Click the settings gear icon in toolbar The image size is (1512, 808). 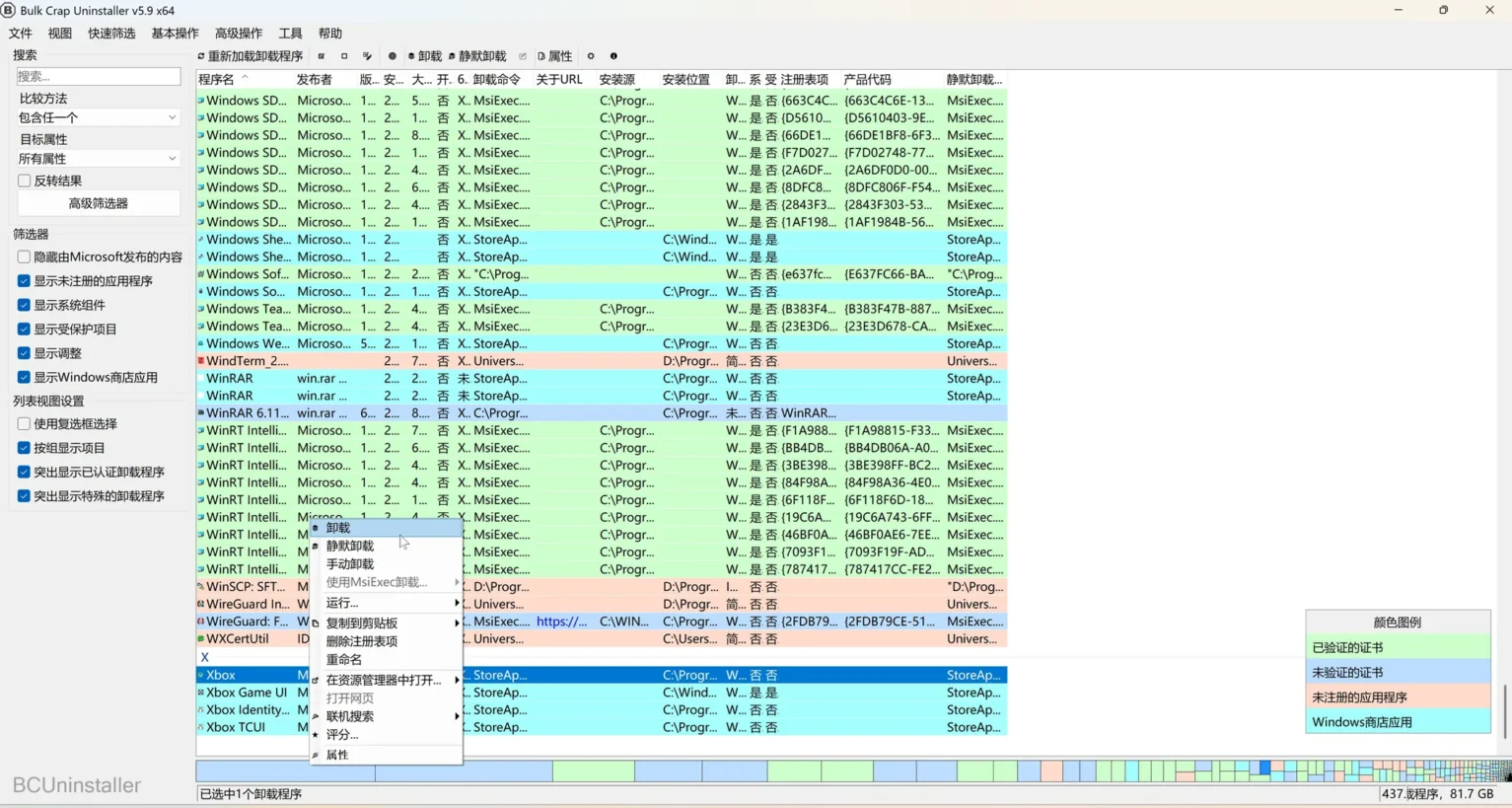591,56
